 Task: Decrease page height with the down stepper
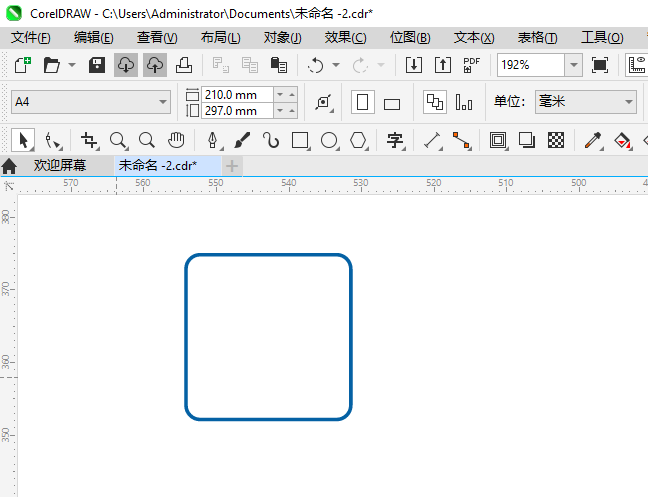280,111
